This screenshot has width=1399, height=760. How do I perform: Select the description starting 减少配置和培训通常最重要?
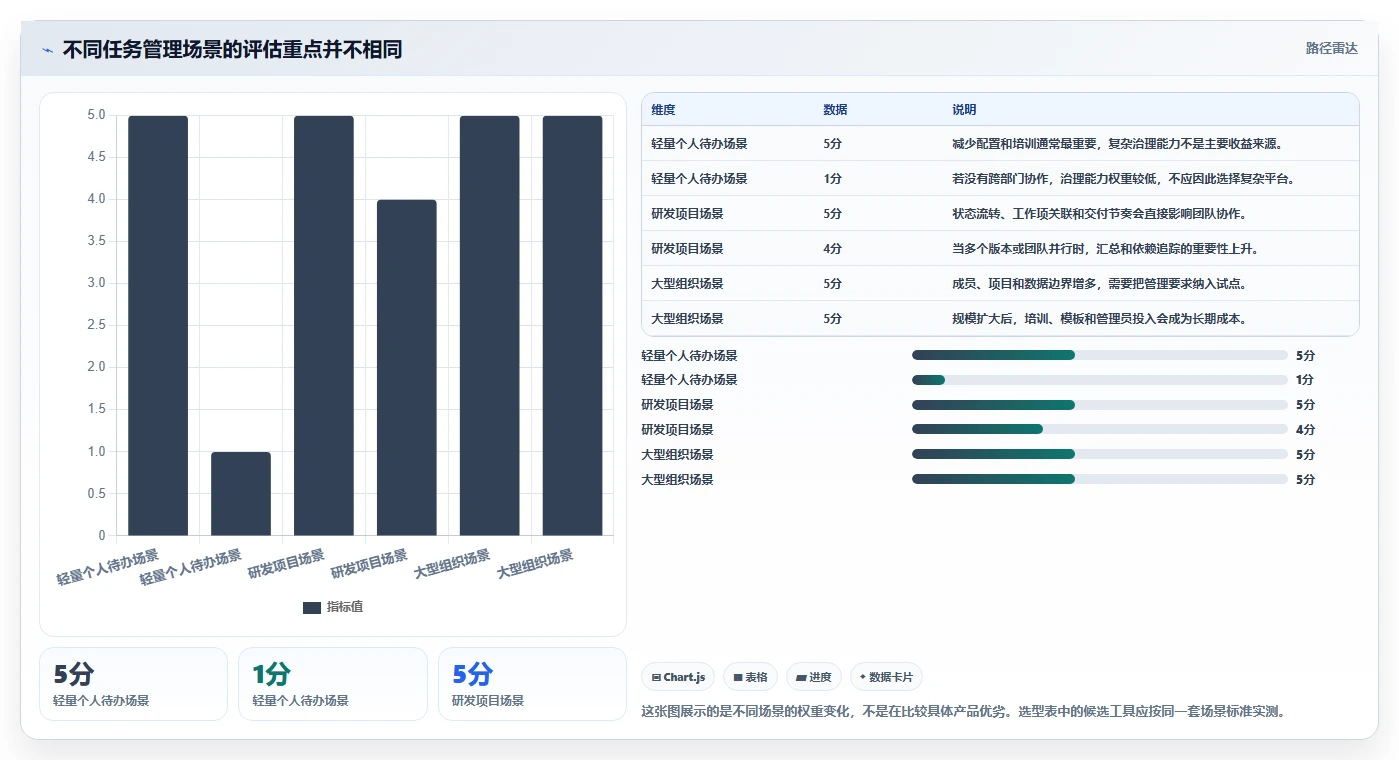click(x=1117, y=144)
